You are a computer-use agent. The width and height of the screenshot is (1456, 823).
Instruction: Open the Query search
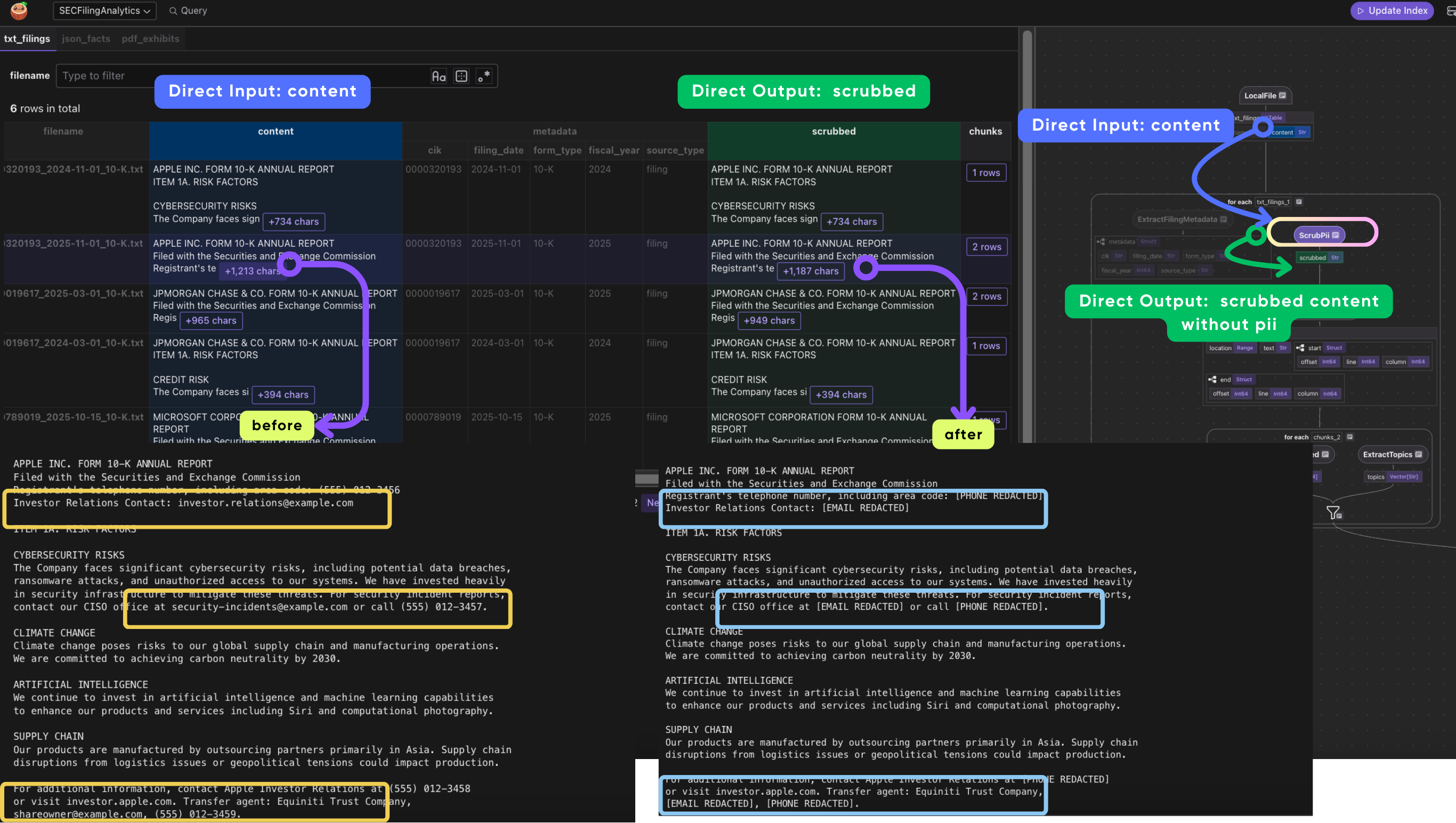pyautogui.click(x=187, y=10)
